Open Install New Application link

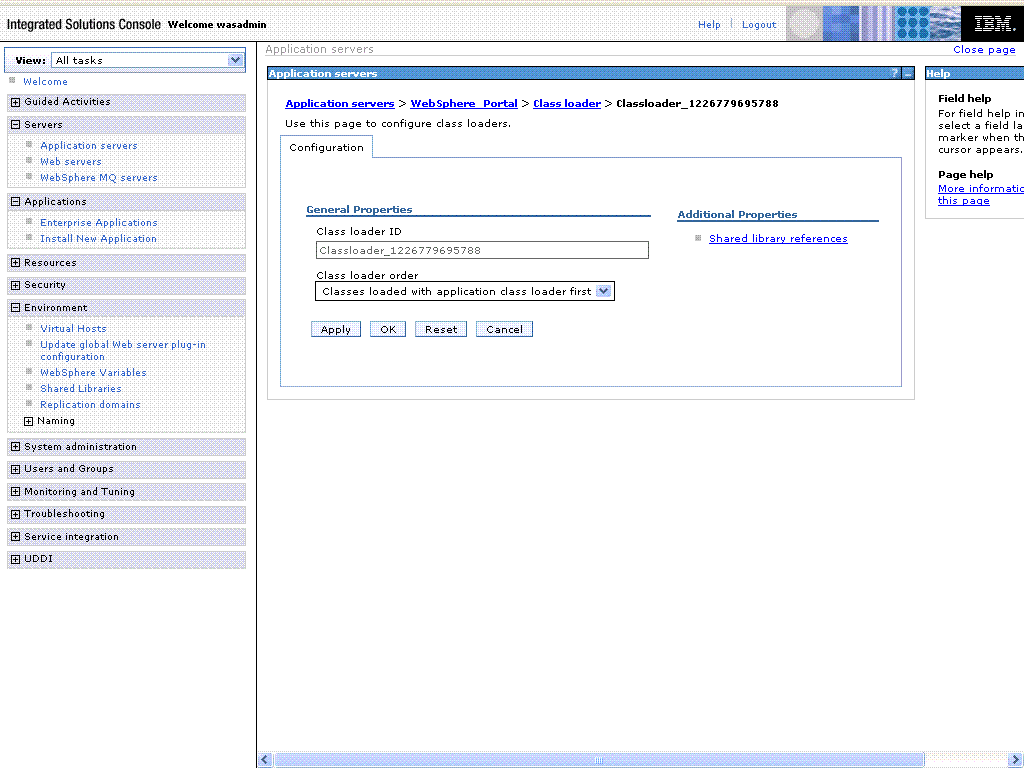(98, 238)
